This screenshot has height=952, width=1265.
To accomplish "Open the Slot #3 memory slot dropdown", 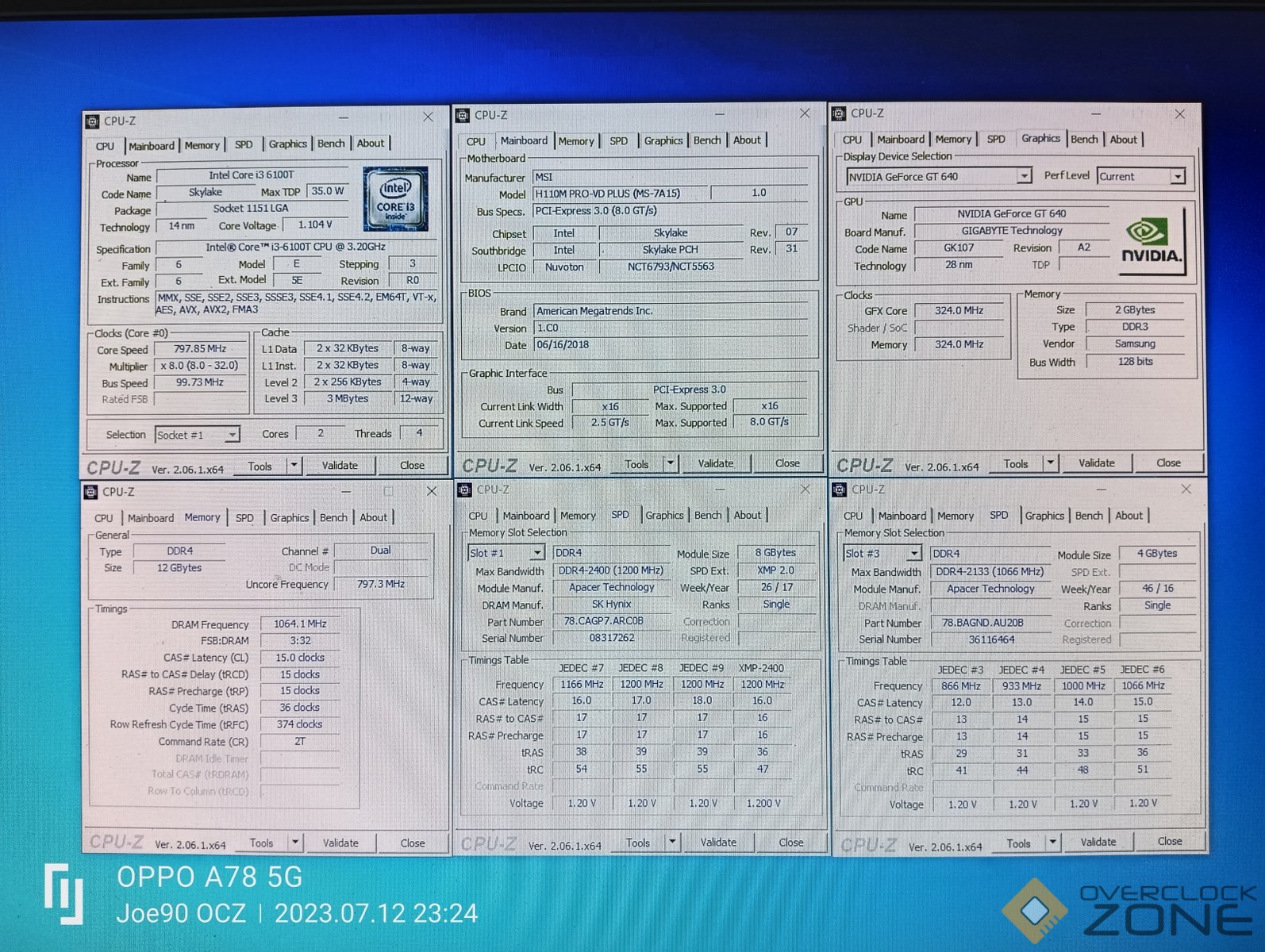I will 914,553.
